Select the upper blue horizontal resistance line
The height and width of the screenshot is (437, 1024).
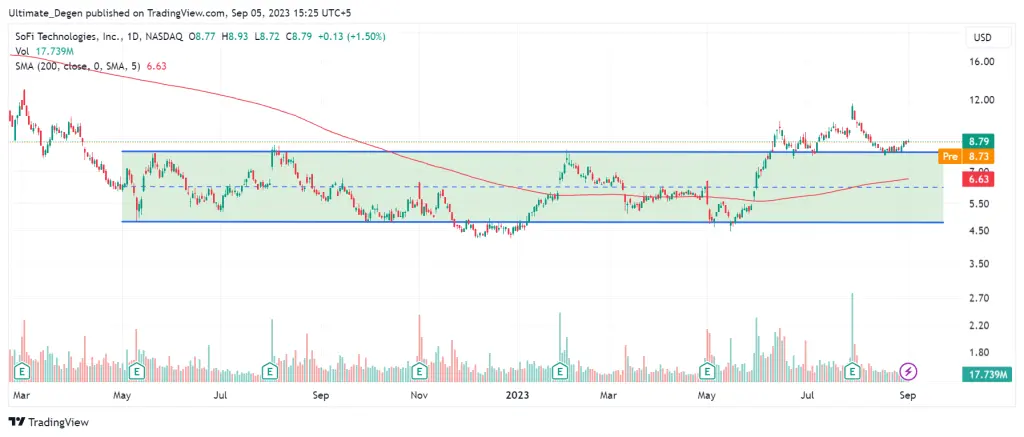pos(532,152)
